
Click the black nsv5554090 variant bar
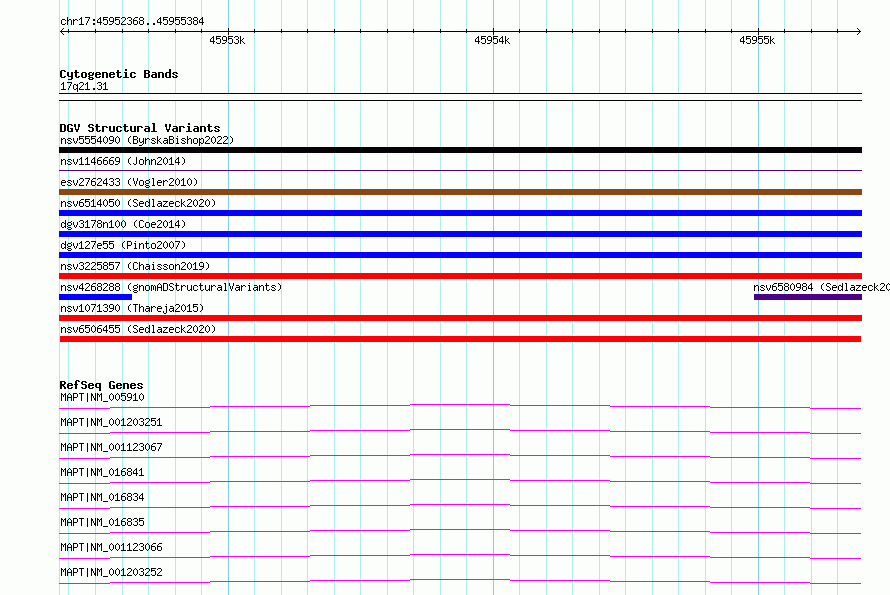(460, 150)
